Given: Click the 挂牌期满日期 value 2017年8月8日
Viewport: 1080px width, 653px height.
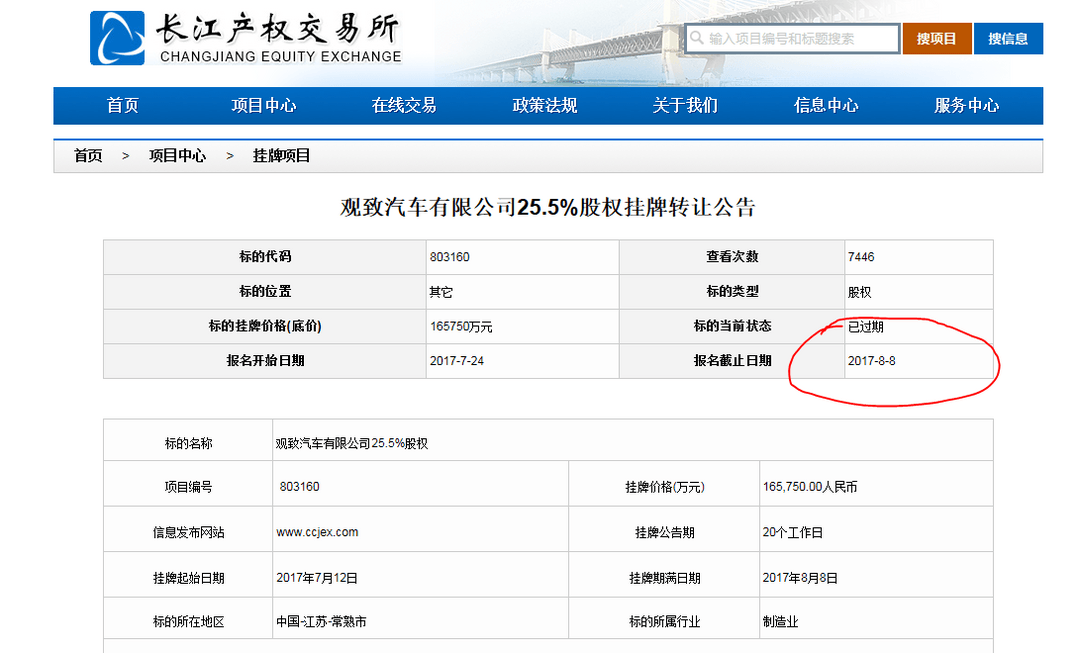Looking at the screenshot, I should 800,578.
